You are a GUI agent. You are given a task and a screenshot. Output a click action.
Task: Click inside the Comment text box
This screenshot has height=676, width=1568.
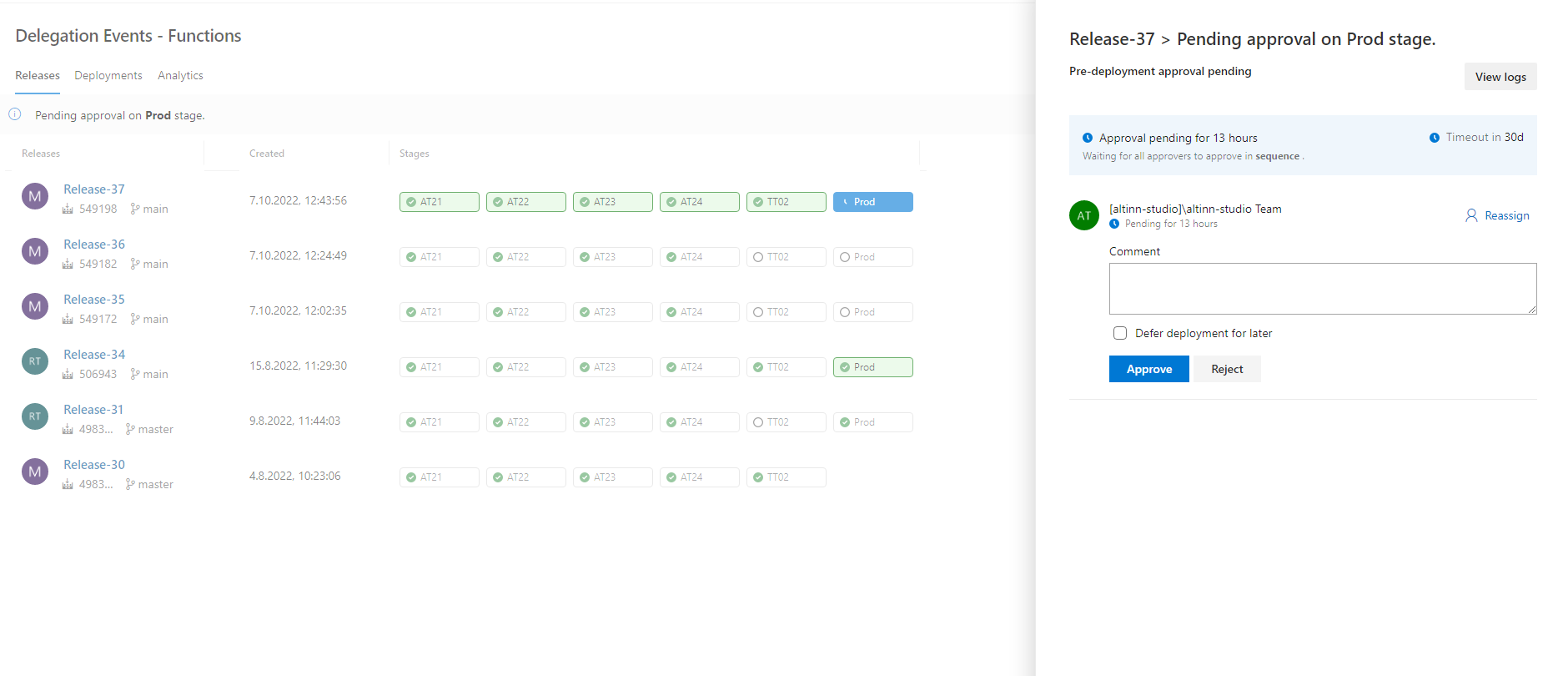tap(1322, 289)
